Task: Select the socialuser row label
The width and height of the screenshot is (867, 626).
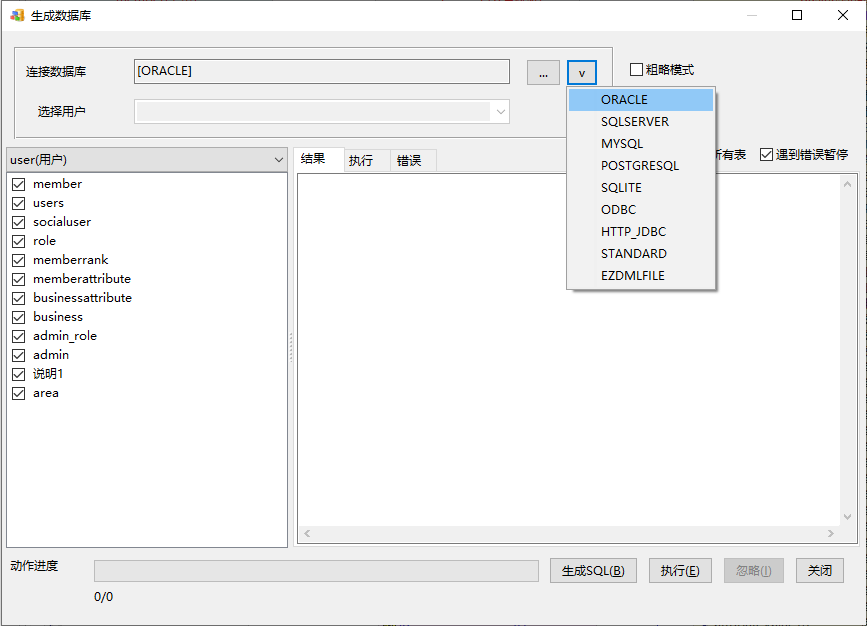Action: (x=62, y=222)
